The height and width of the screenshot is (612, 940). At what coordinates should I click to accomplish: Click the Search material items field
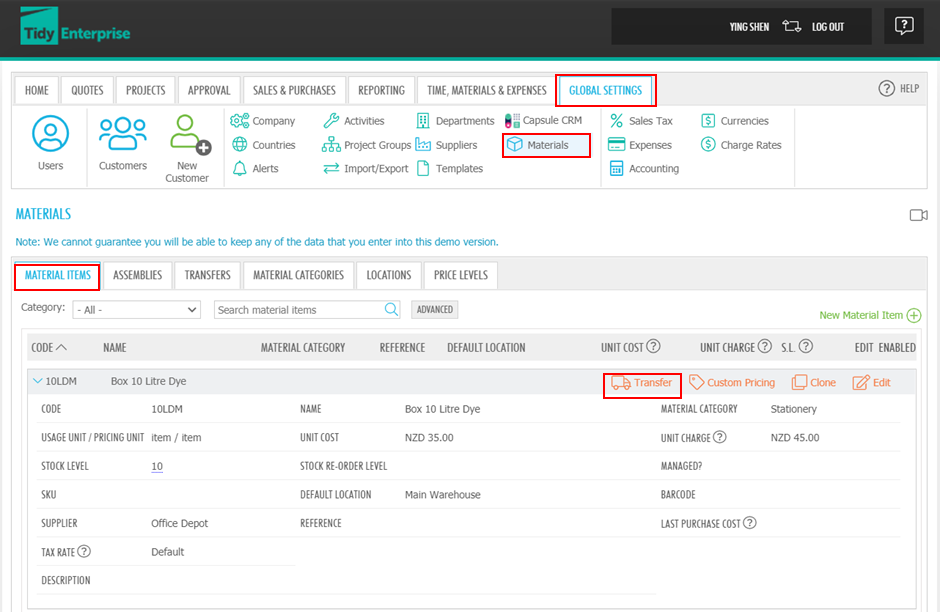click(x=298, y=310)
